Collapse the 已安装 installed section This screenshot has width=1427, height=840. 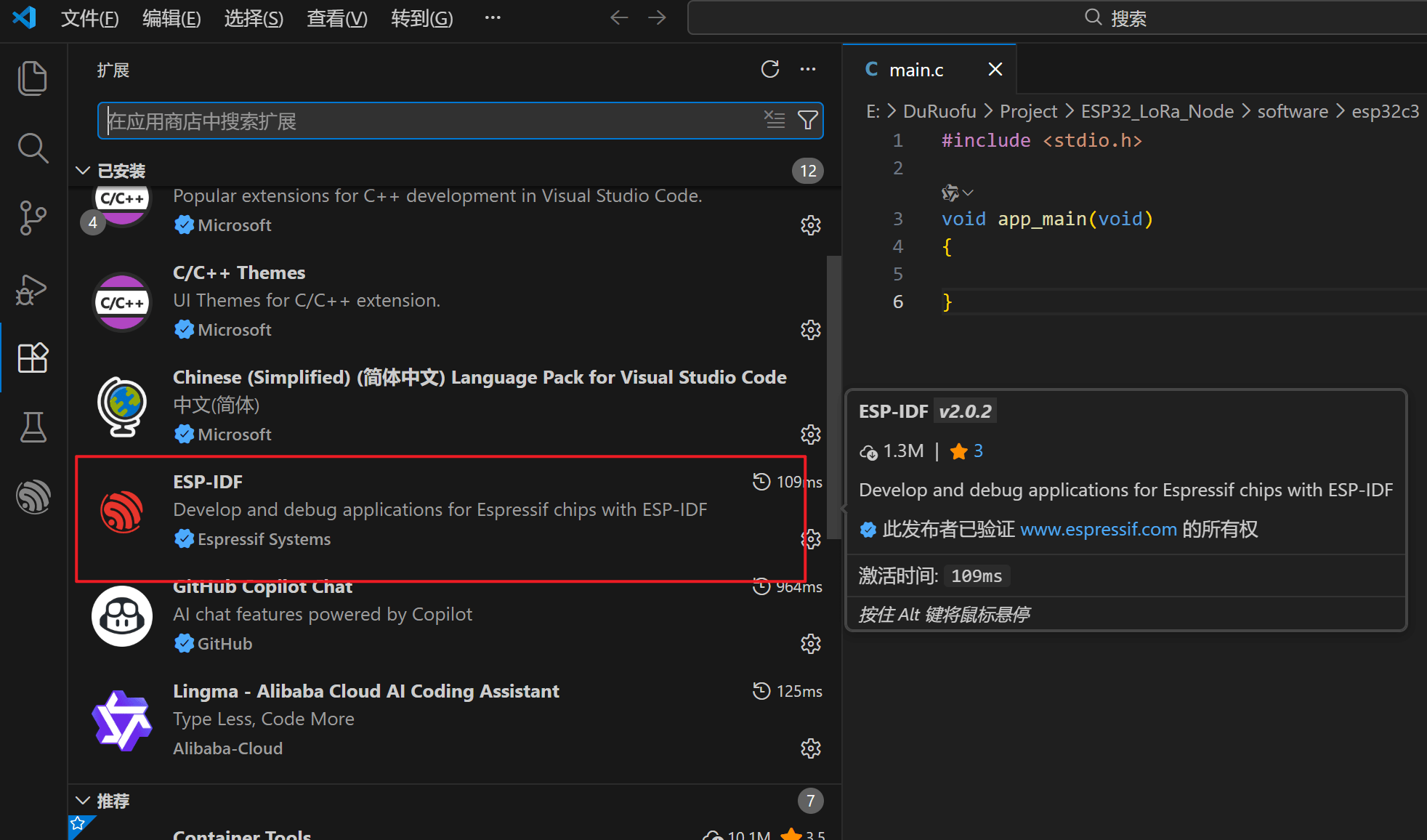click(x=83, y=171)
